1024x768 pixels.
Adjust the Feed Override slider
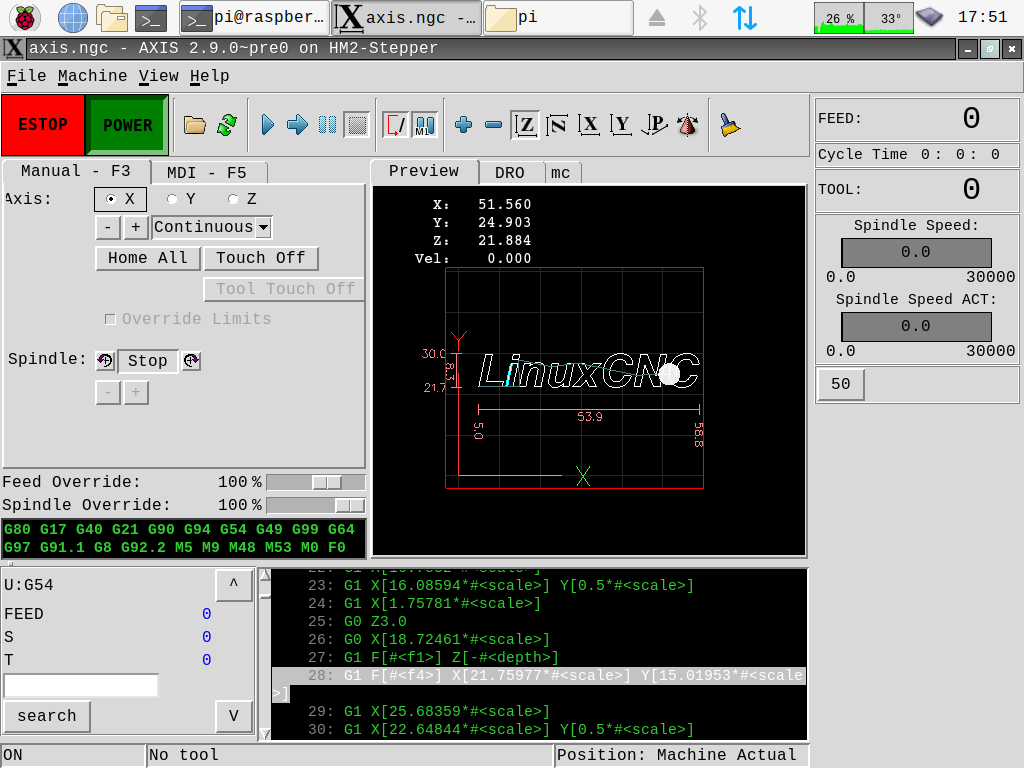coord(315,483)
